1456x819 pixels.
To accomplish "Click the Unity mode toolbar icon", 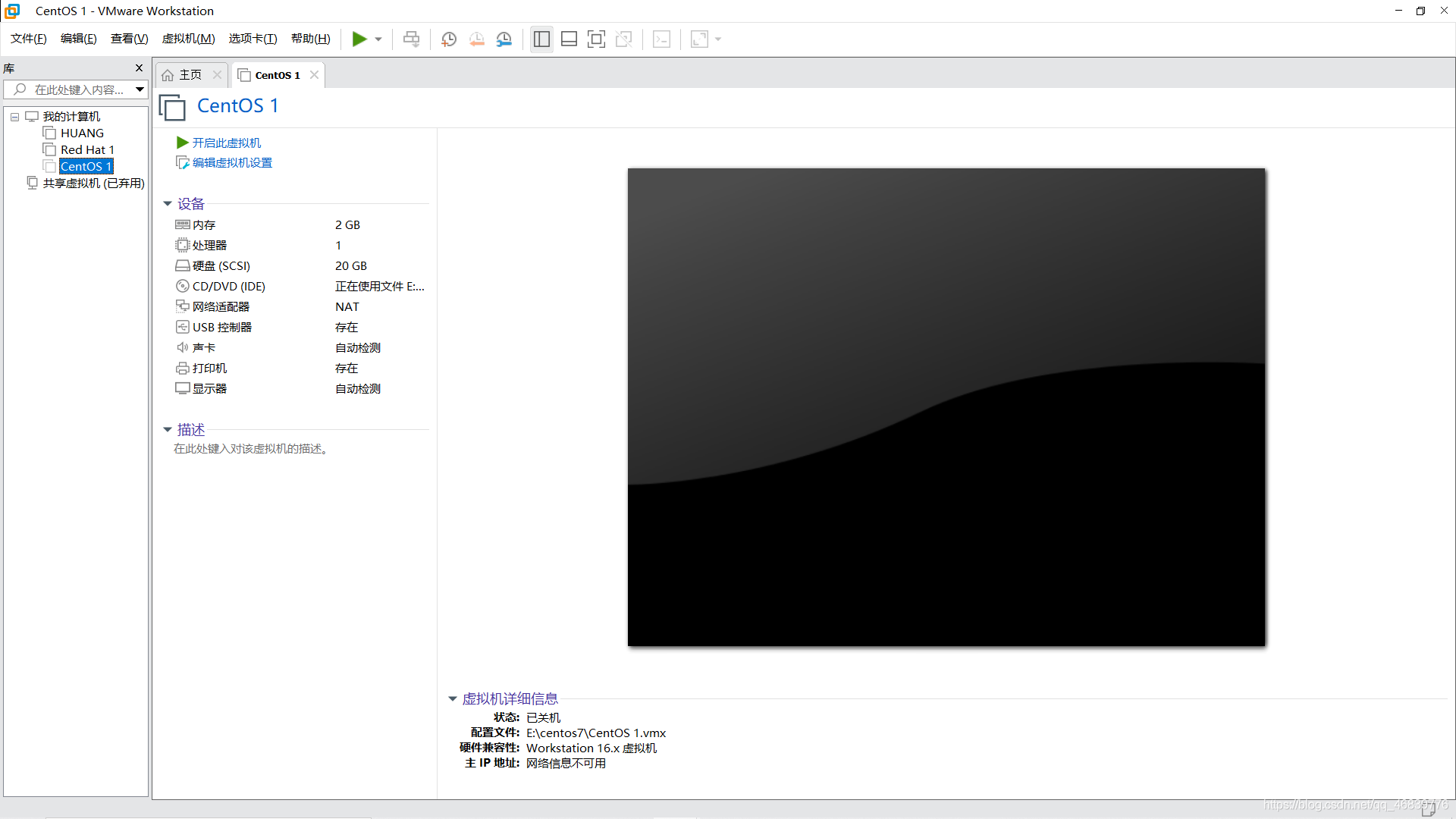I will (x=624, y=39).
